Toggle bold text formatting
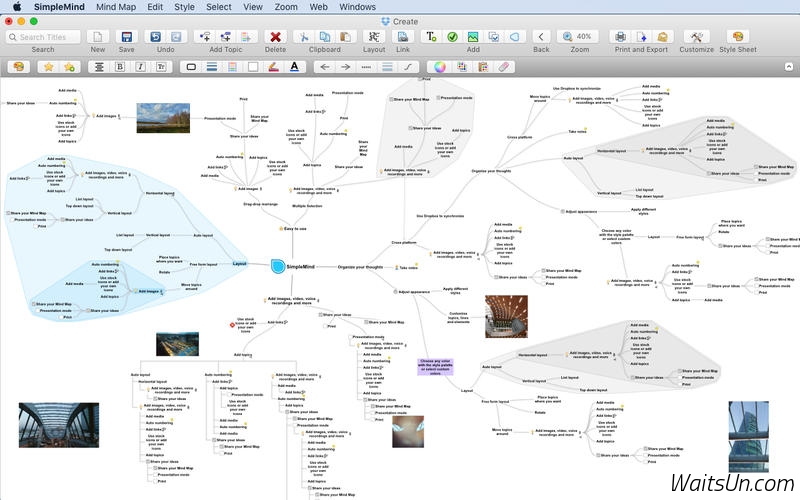The height and width of the screenshot is (500, 800). (x=120, y=67)
